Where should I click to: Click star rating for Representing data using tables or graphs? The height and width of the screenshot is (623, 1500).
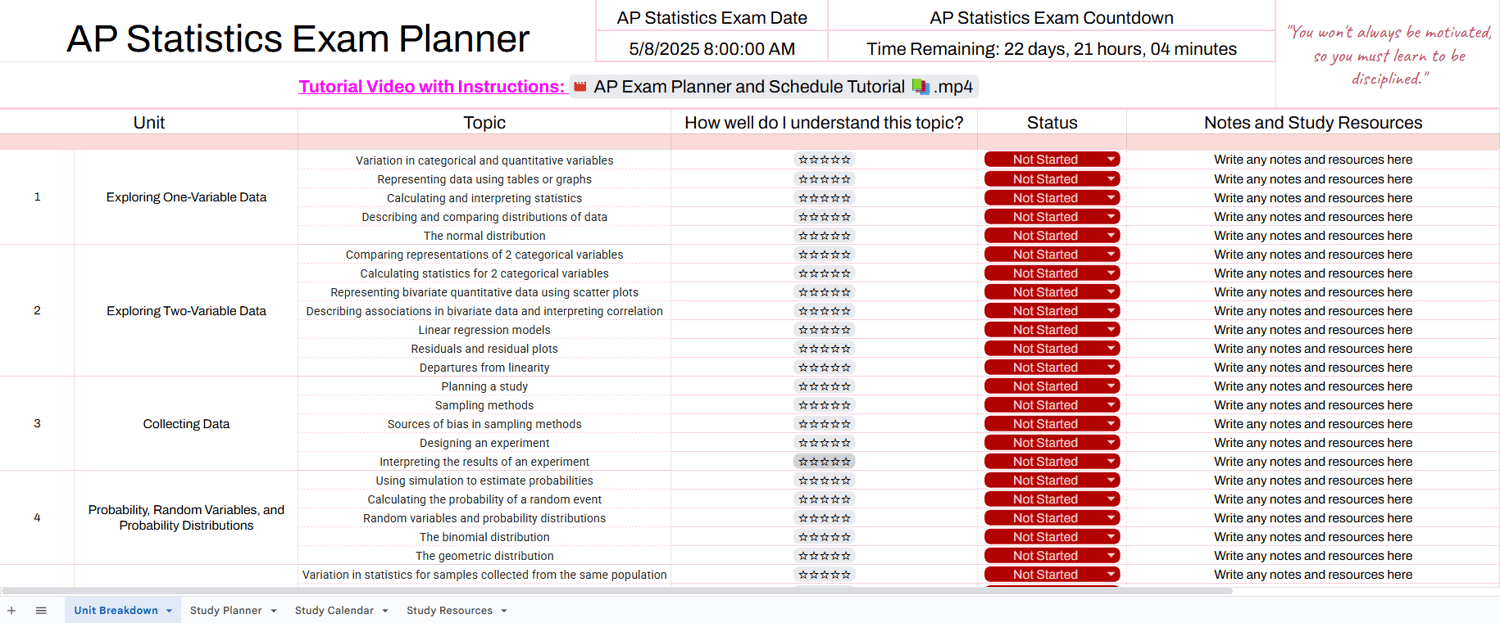(824, 179)
